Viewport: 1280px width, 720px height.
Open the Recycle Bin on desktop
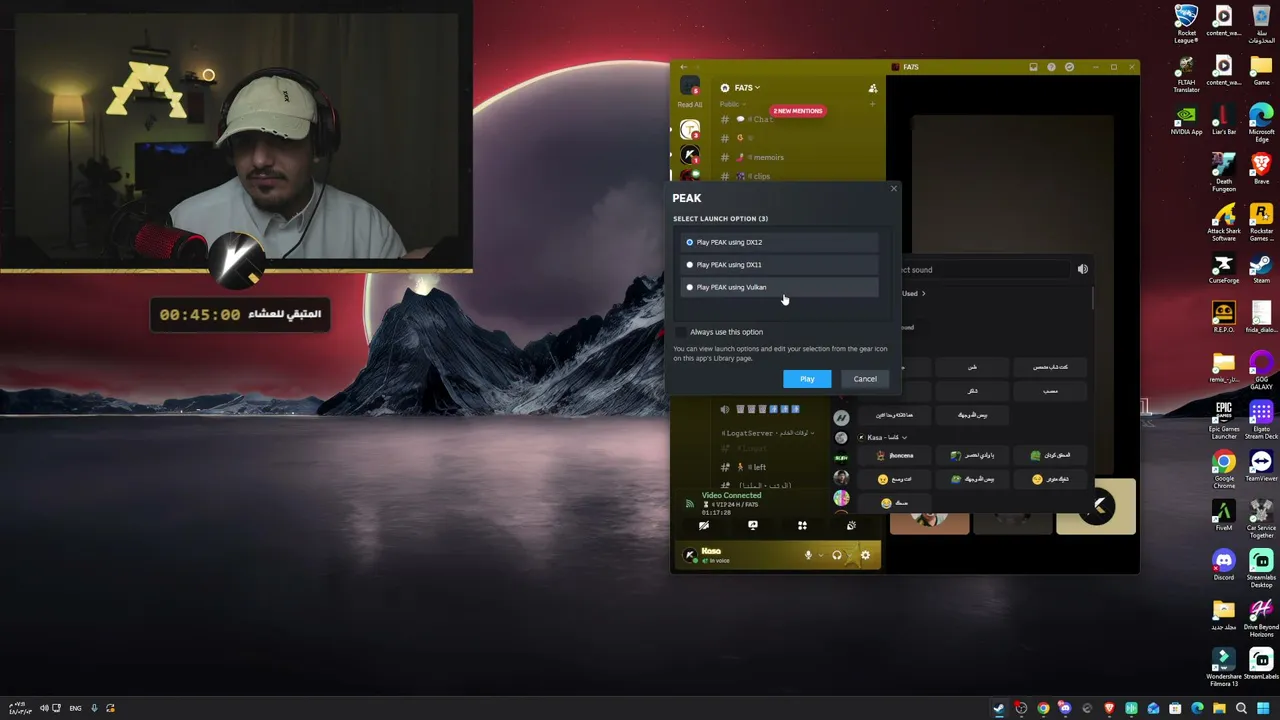point(1261,25)
